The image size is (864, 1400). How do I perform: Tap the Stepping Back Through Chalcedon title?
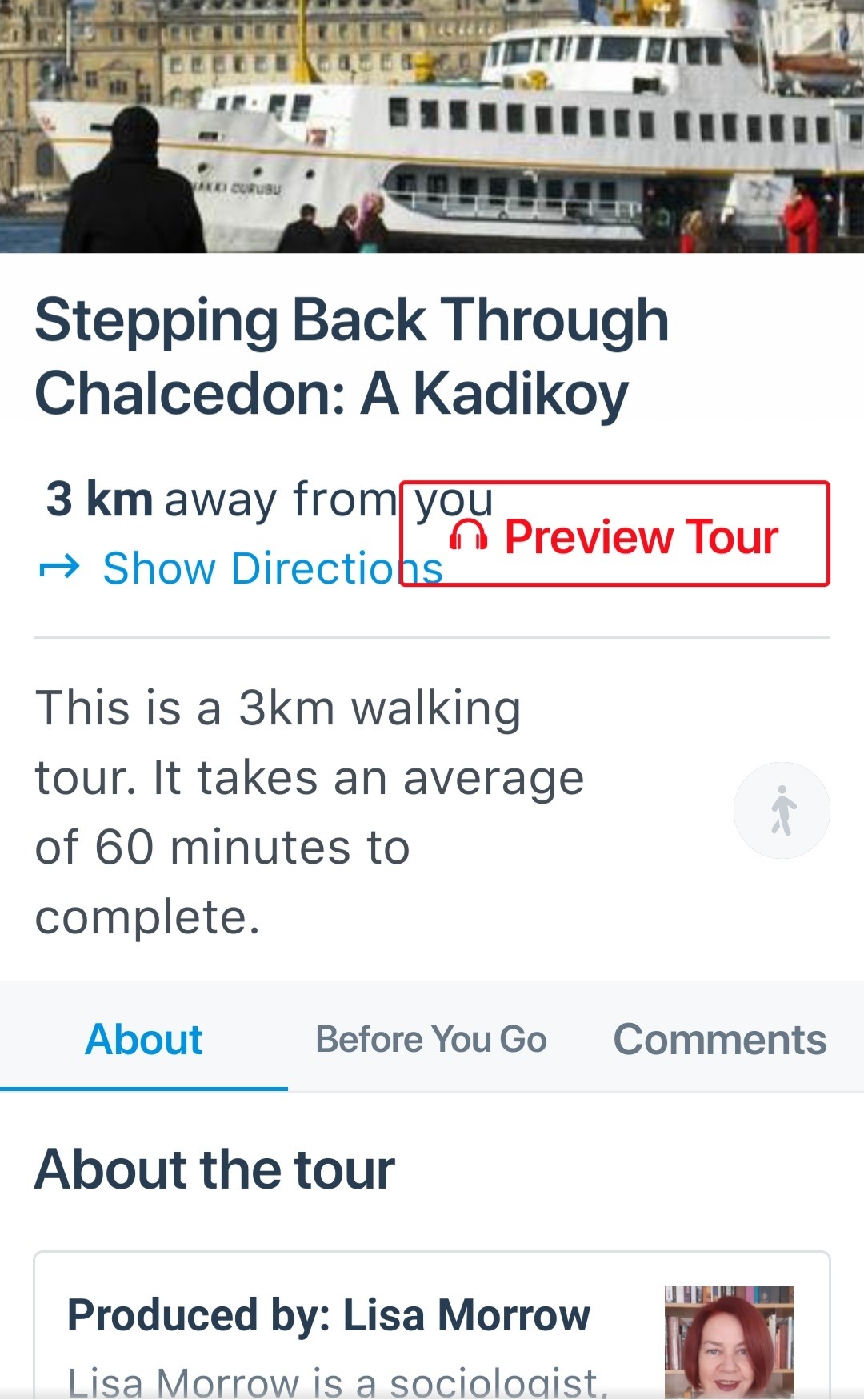352,356
